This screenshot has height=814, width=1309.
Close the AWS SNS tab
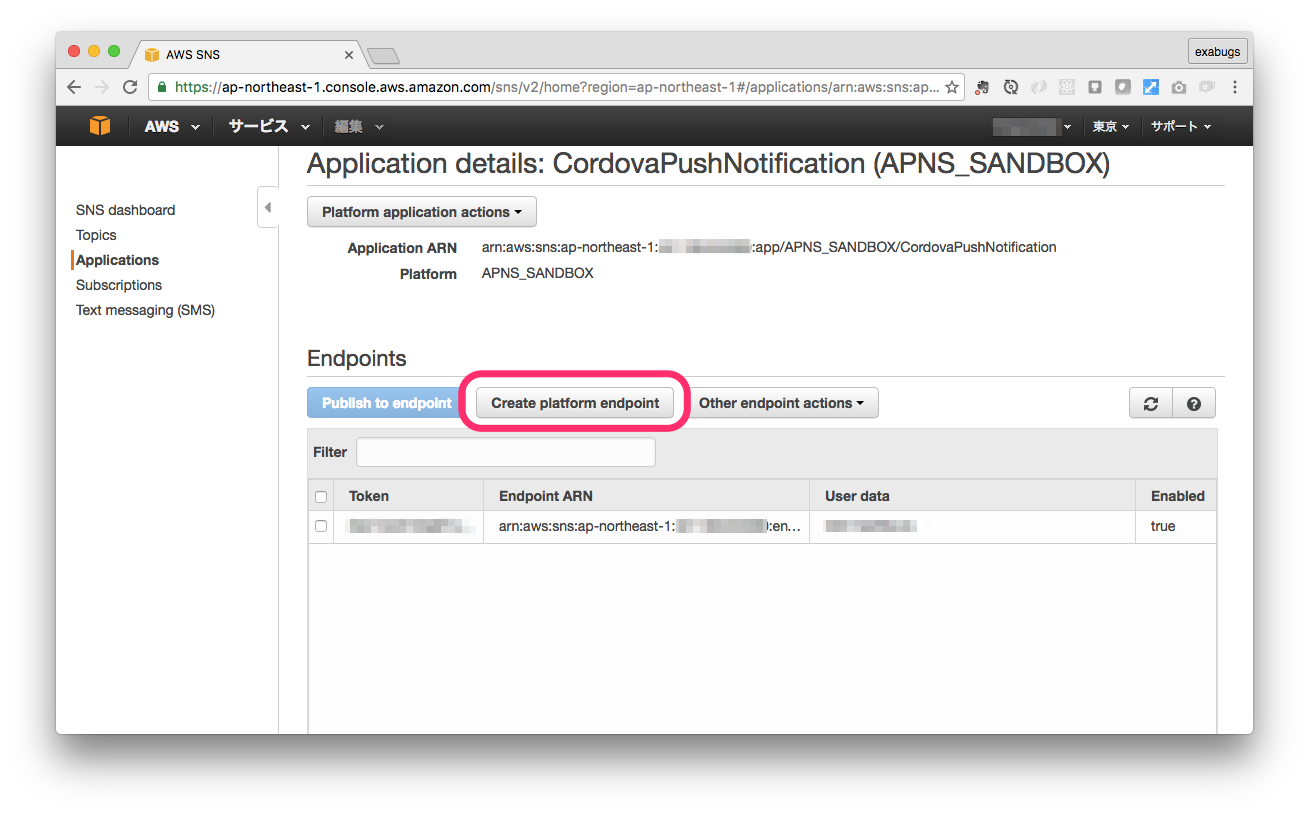(349, 54)
